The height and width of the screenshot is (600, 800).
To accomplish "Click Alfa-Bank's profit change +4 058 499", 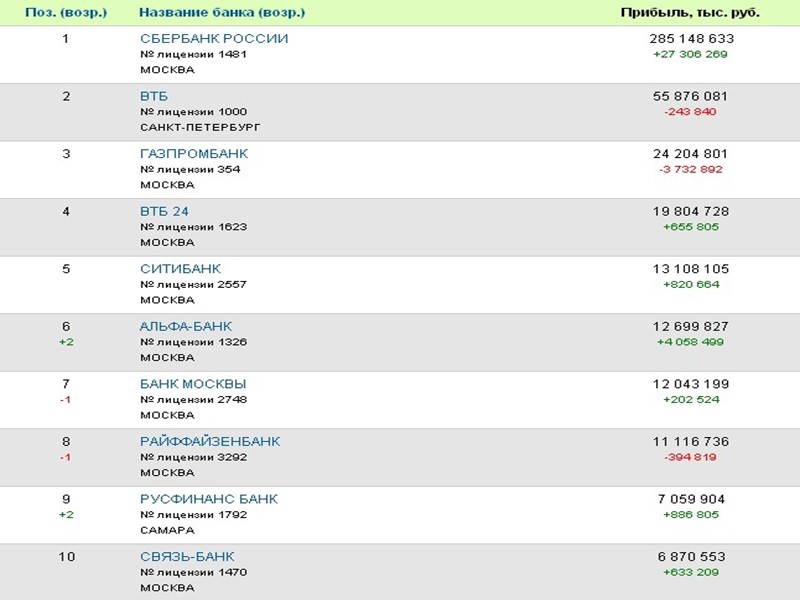I will tap(691, 343).
